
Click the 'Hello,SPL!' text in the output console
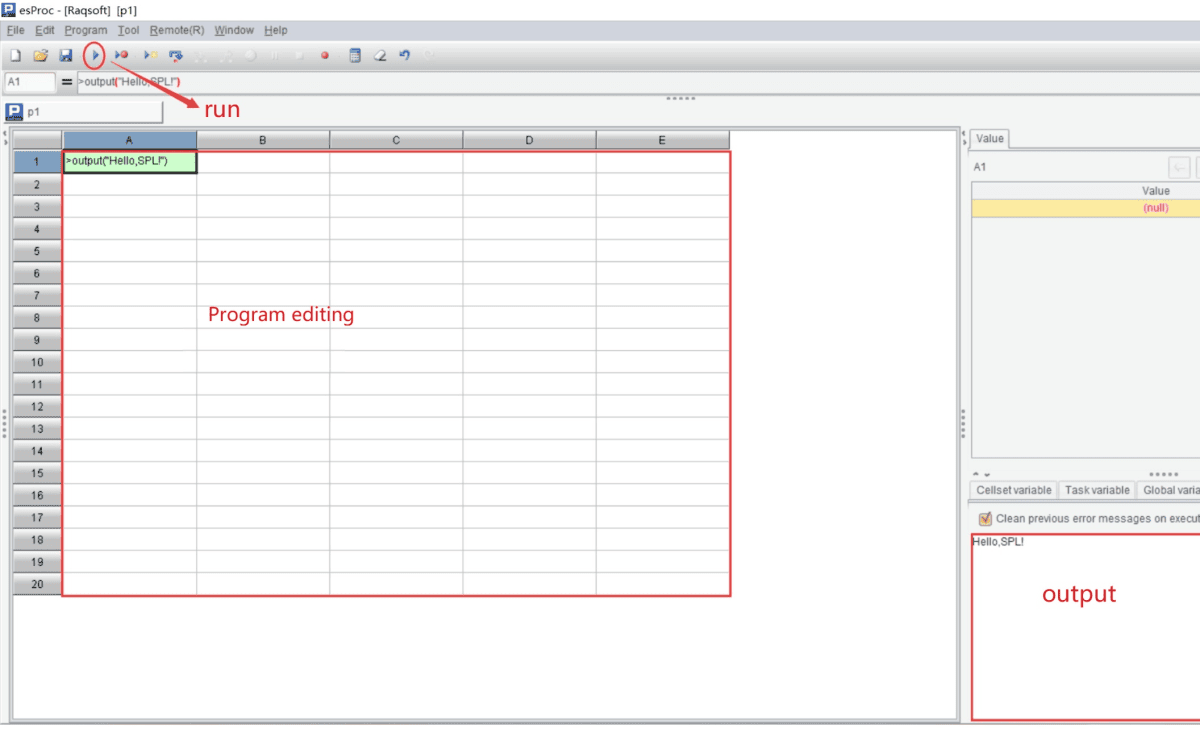[x=998, y=541]
